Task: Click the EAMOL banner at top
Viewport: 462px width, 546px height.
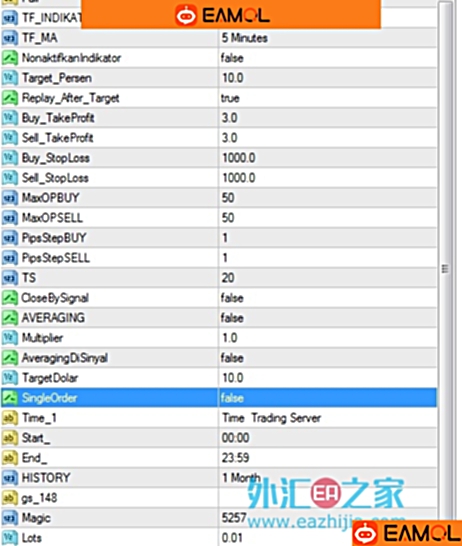Action: (231, 15)
